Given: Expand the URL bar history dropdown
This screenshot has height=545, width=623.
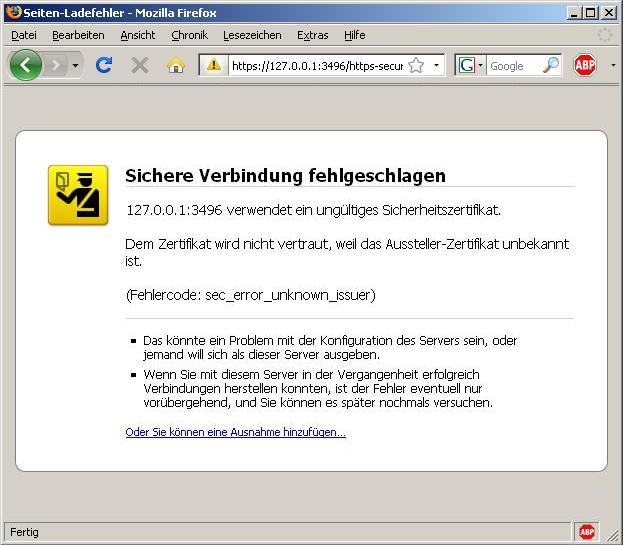Looking at the screenshot, I should 436,66.
